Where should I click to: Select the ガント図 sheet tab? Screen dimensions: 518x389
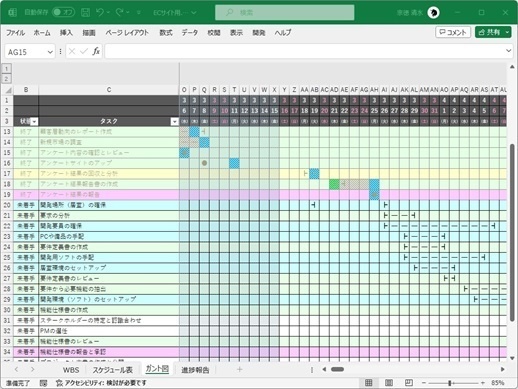157,369
